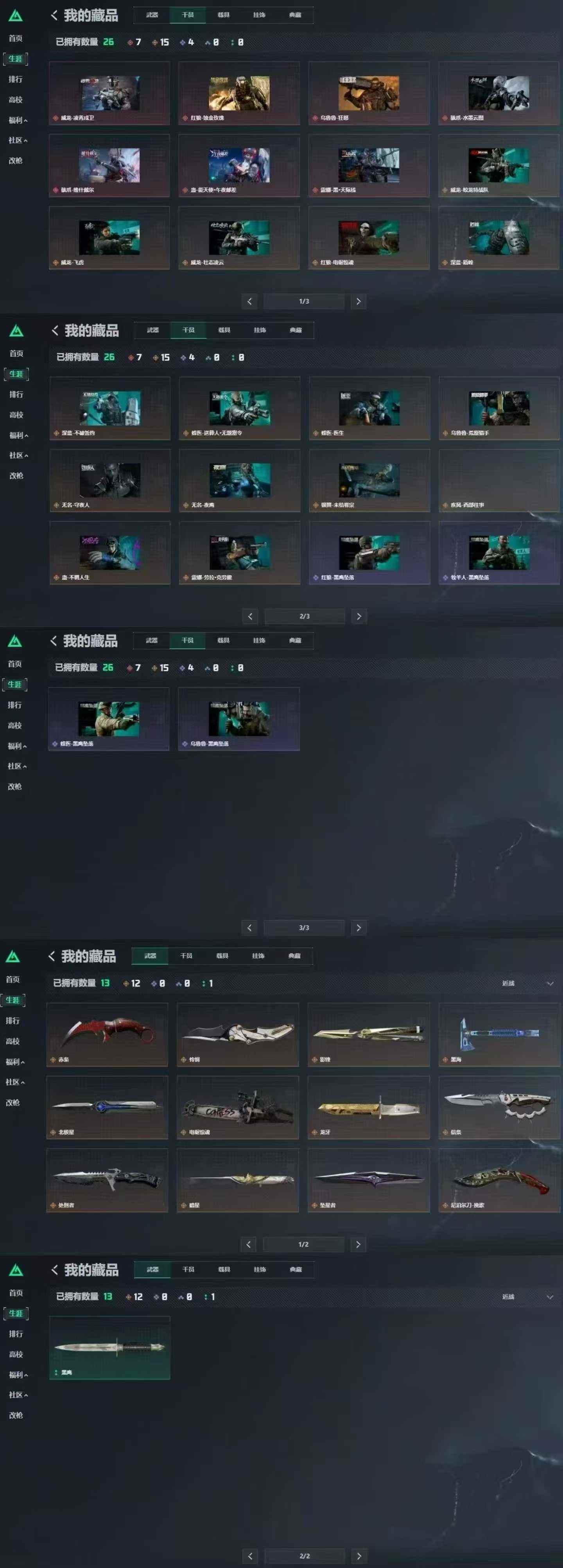Expand 社区 in the 1/3 panel sidebar
Viewport: 563px width, 1568px height.
18,140
